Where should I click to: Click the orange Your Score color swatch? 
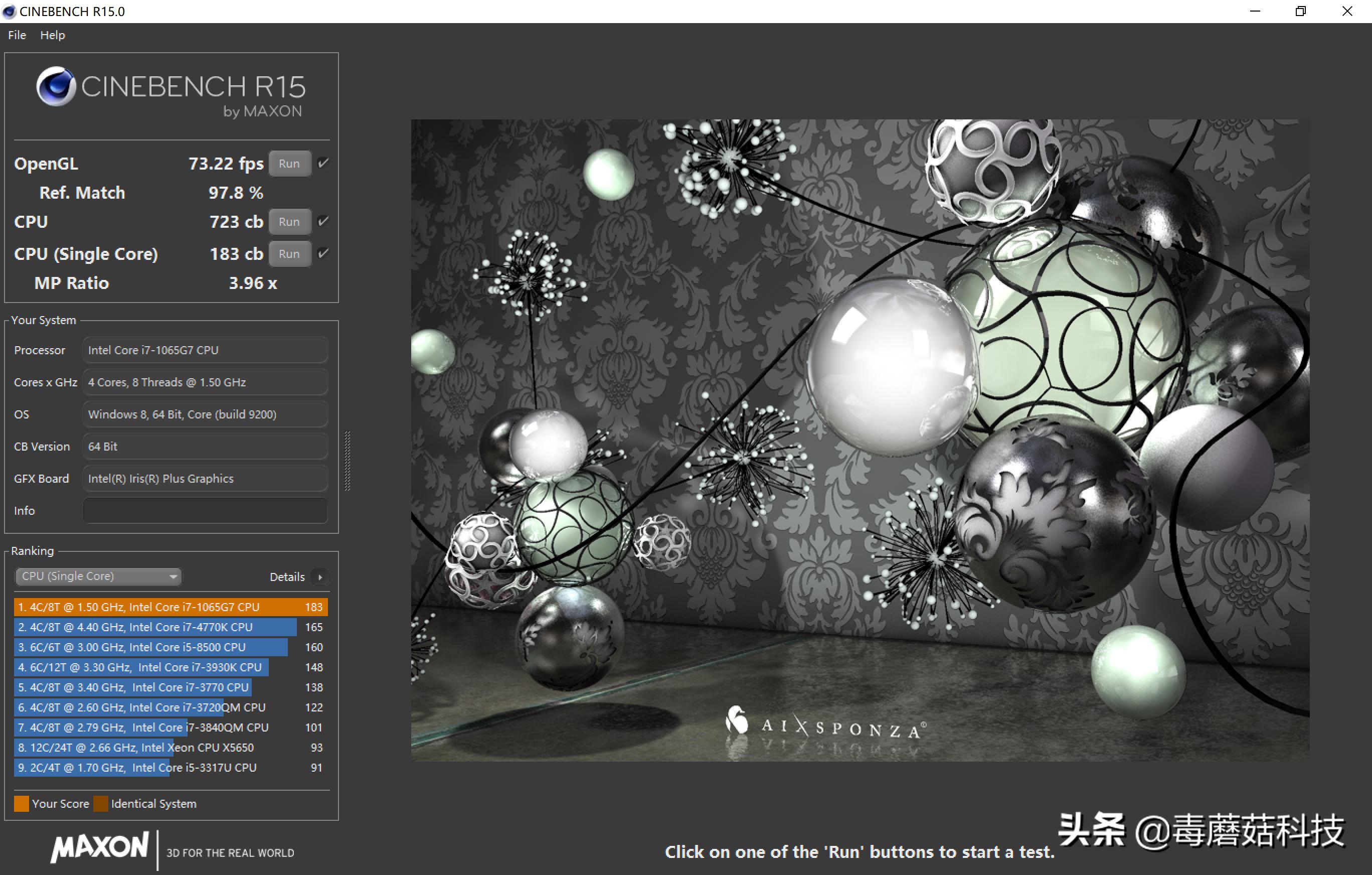[x=22, y=804]
